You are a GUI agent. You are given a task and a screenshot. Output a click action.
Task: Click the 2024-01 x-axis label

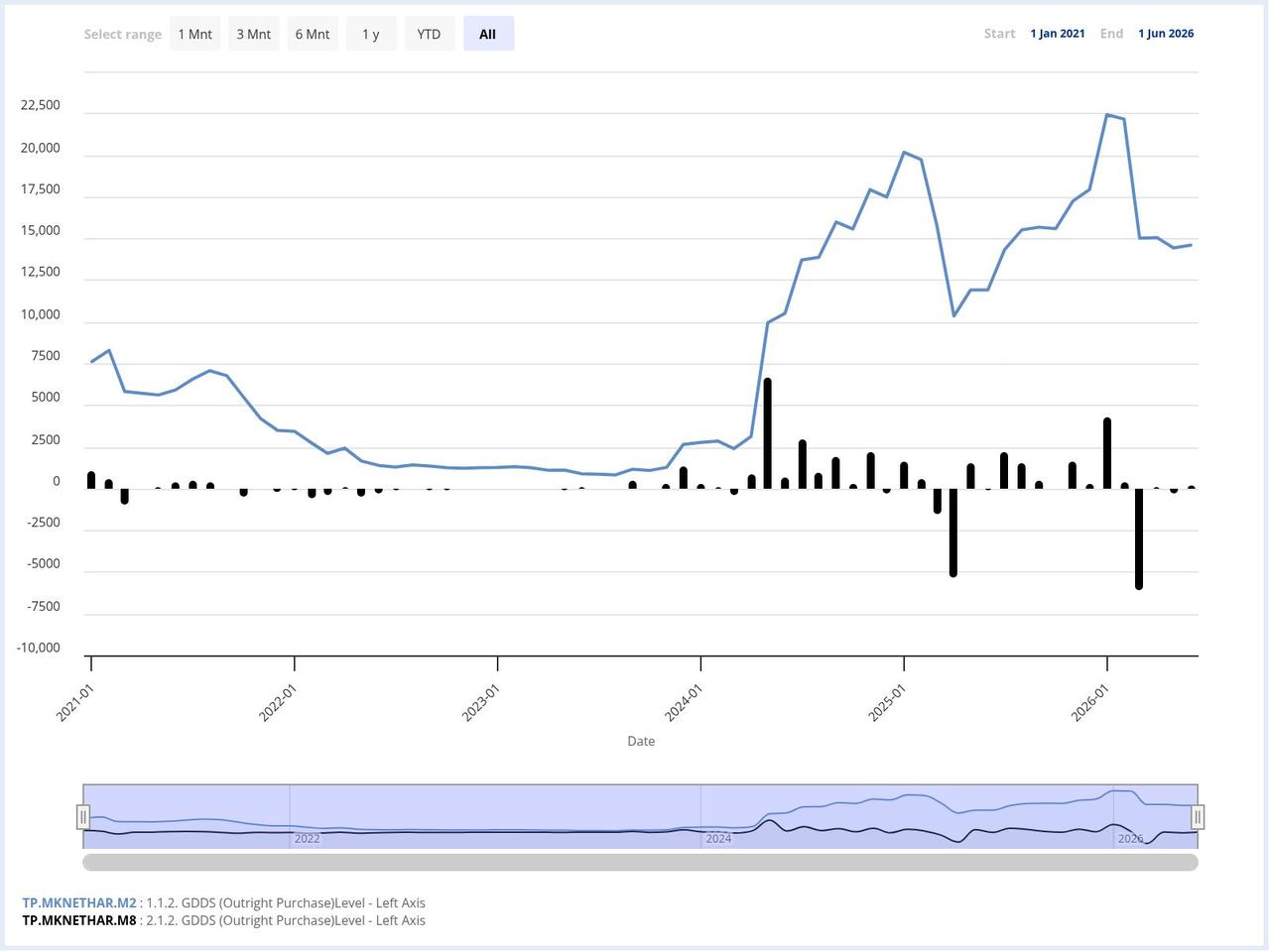[686, 701]
